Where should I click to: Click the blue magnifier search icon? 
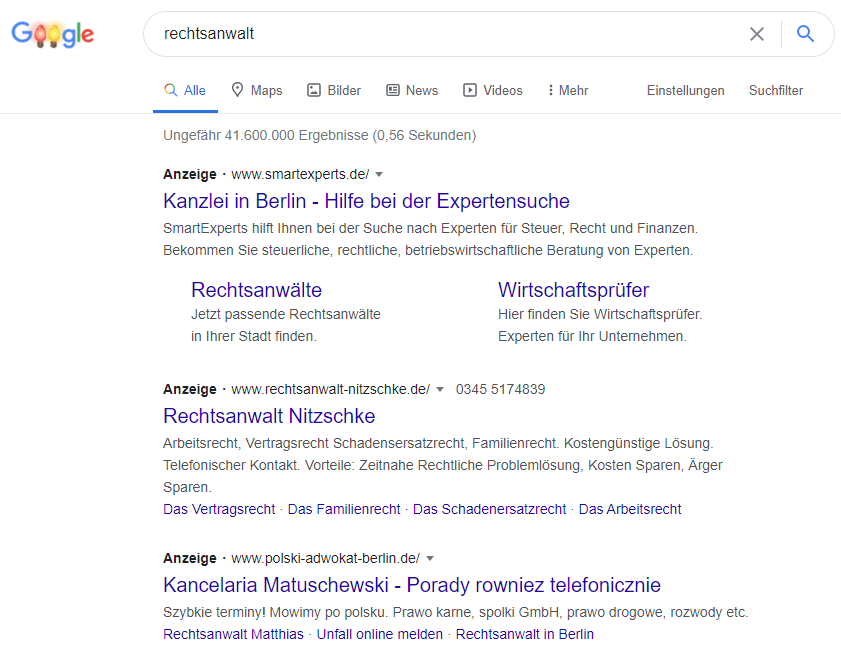[x=805, y=34]
